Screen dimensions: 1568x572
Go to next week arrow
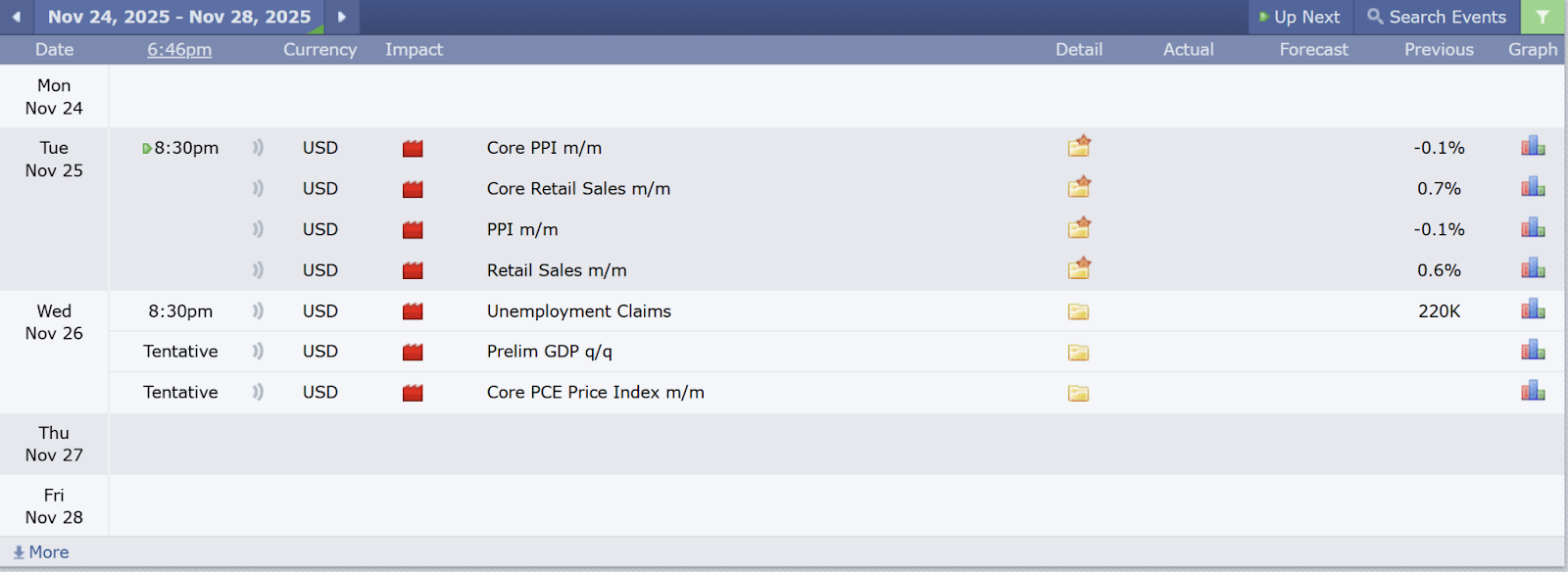tap(341, 17)
